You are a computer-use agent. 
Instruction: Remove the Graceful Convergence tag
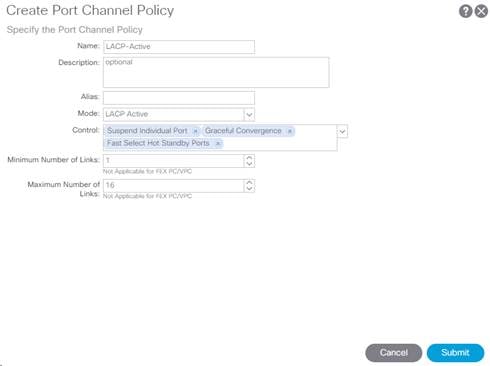pos(290,131)
